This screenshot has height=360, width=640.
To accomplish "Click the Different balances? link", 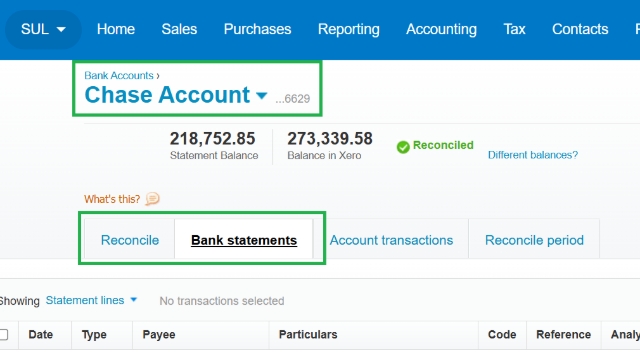I will [533, 155].
